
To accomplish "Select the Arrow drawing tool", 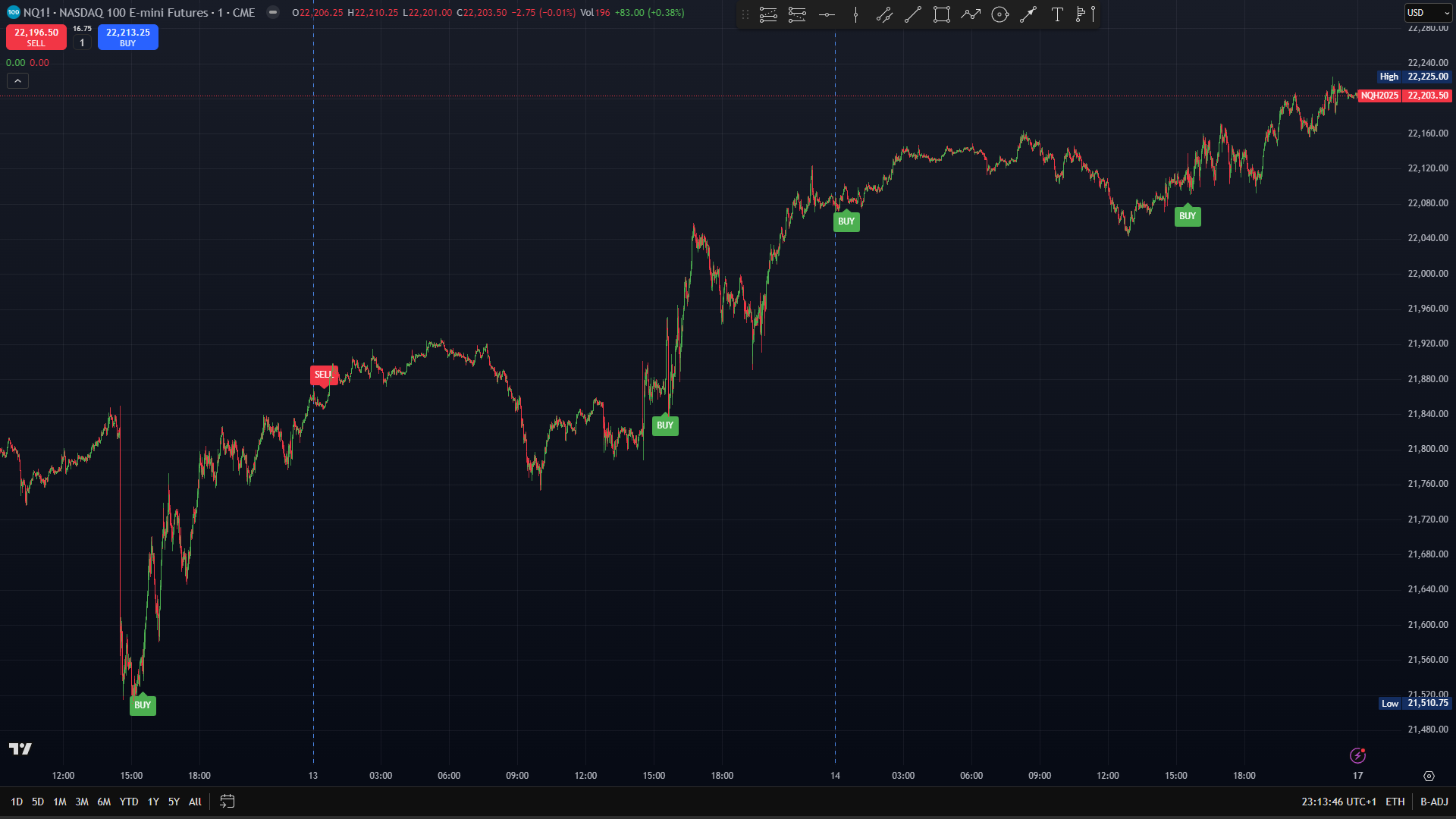I will click(x=1028, y=14).
